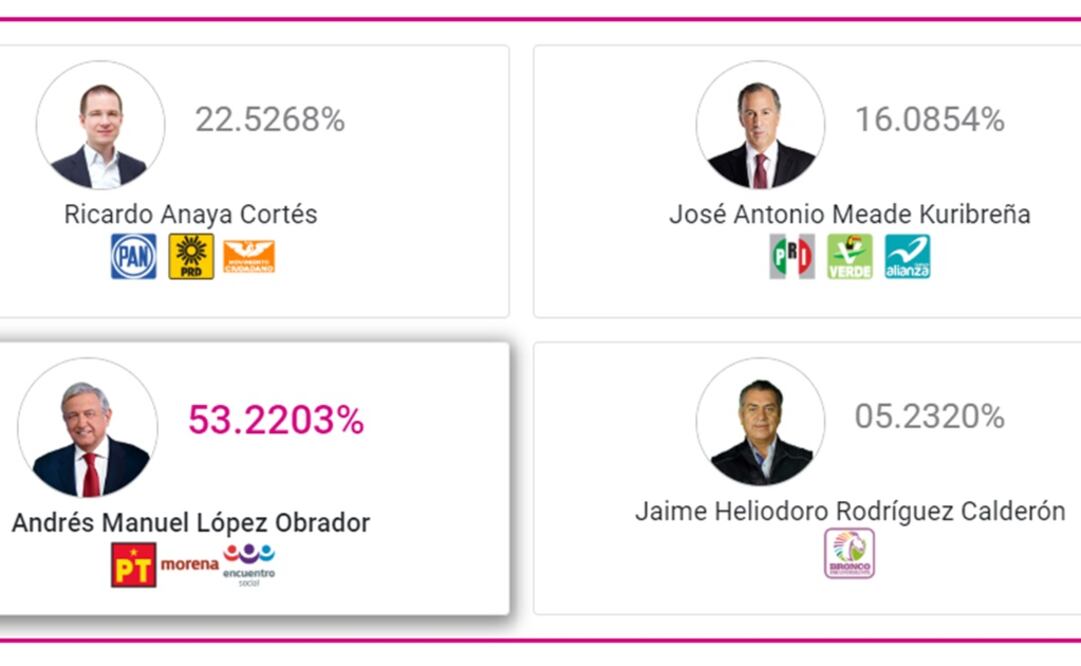Select the Verde party logo
This screenshot has height=666, width=1081.
pos(849,257)
